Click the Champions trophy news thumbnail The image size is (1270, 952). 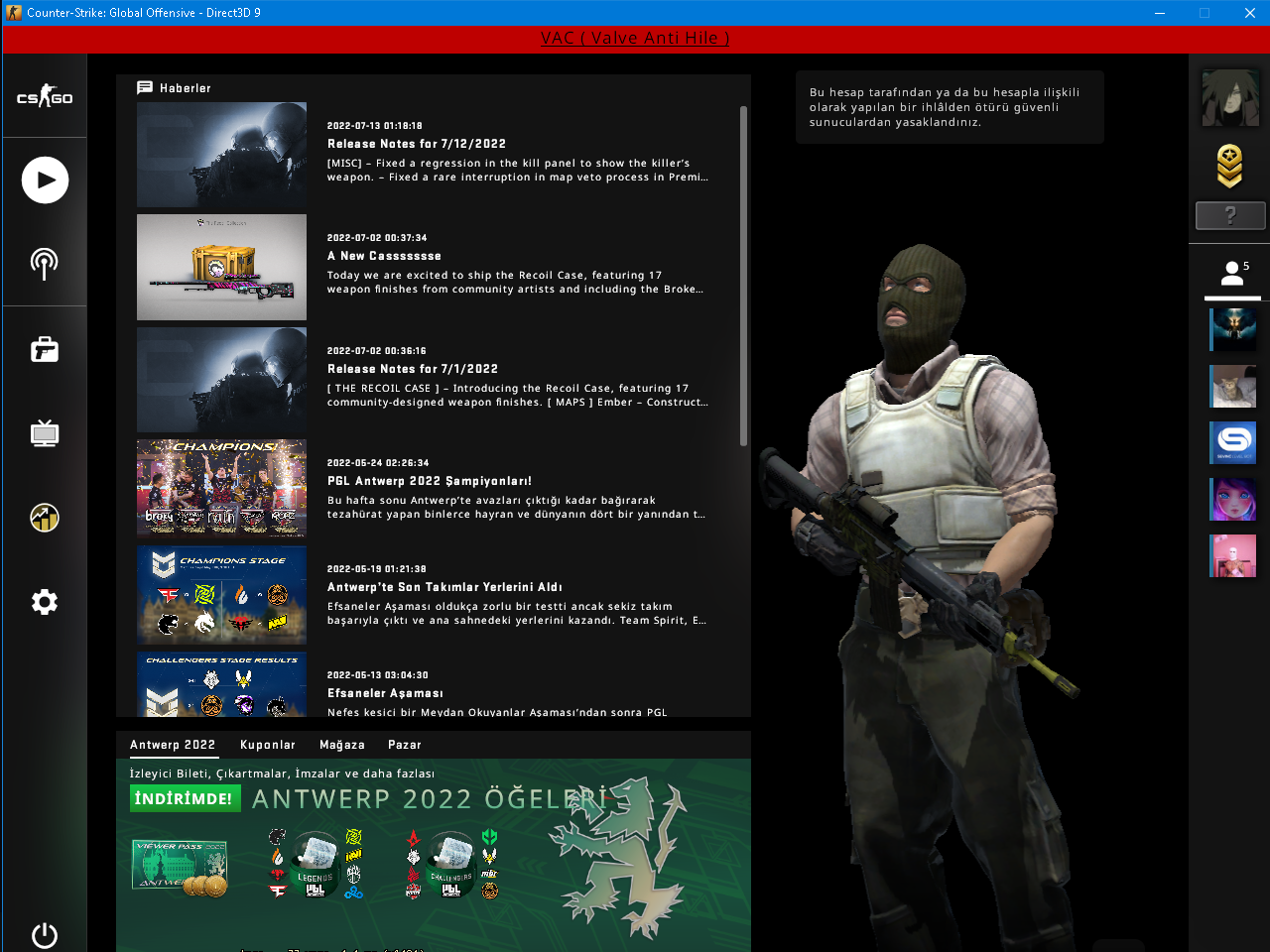221,488
